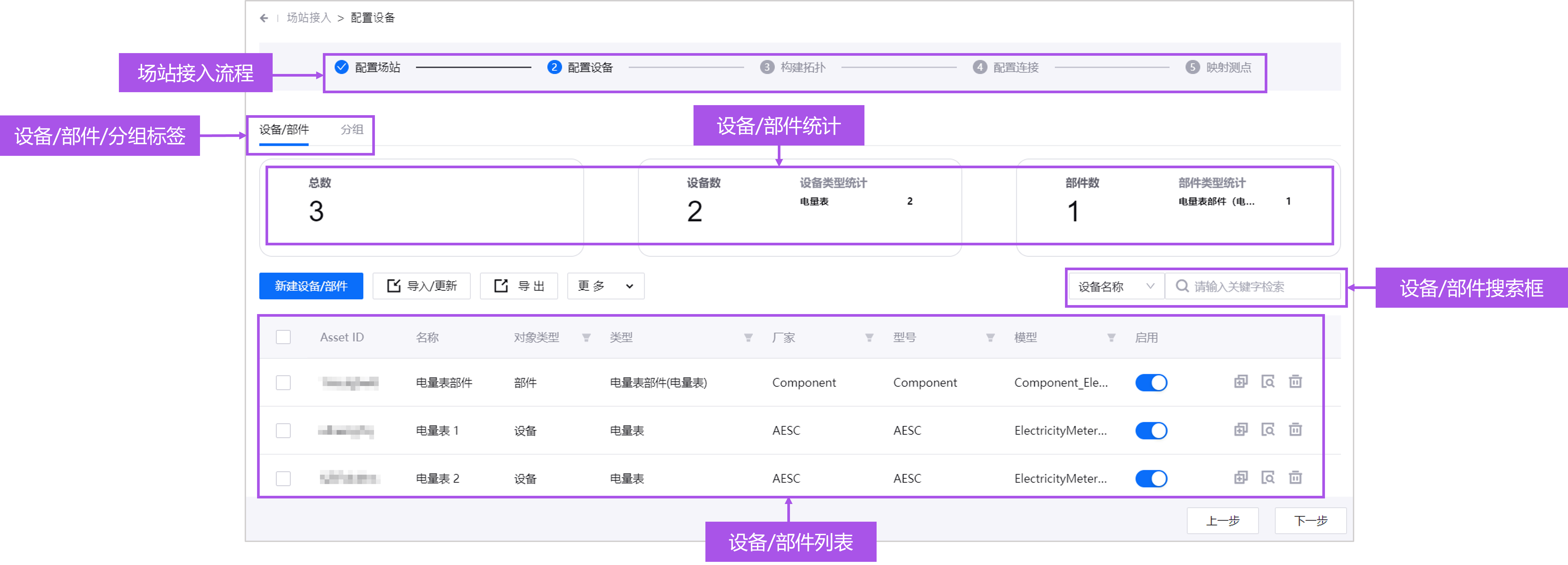Image resolution: width=1568 pixels, height=565 pixels.
Task: Go to step 1 配置场站
Action: 368,67
